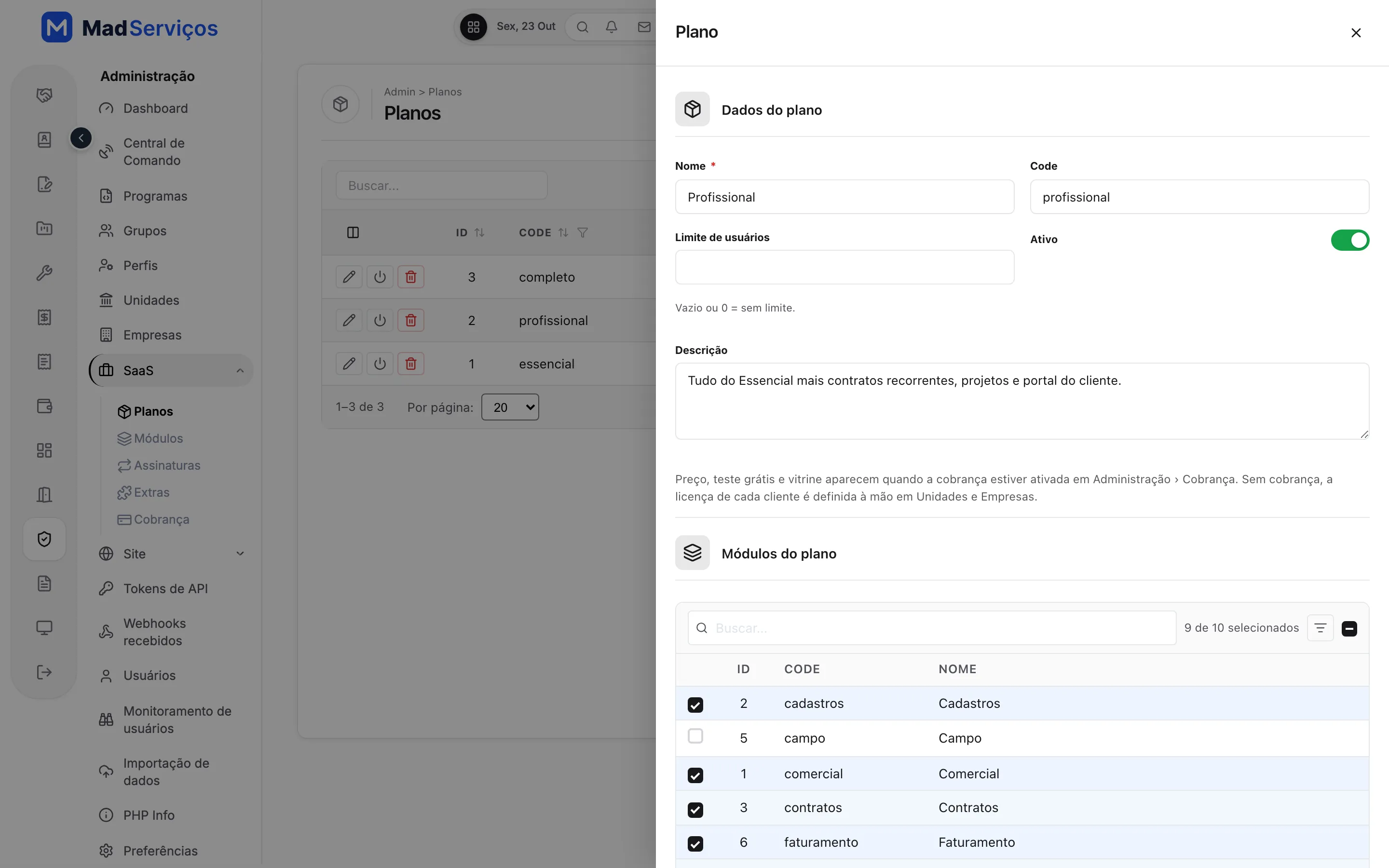The height and width of the screenshot is (868, 1389).
Task: Open the mail envelope icon in top bar
Action: (644, 27)
